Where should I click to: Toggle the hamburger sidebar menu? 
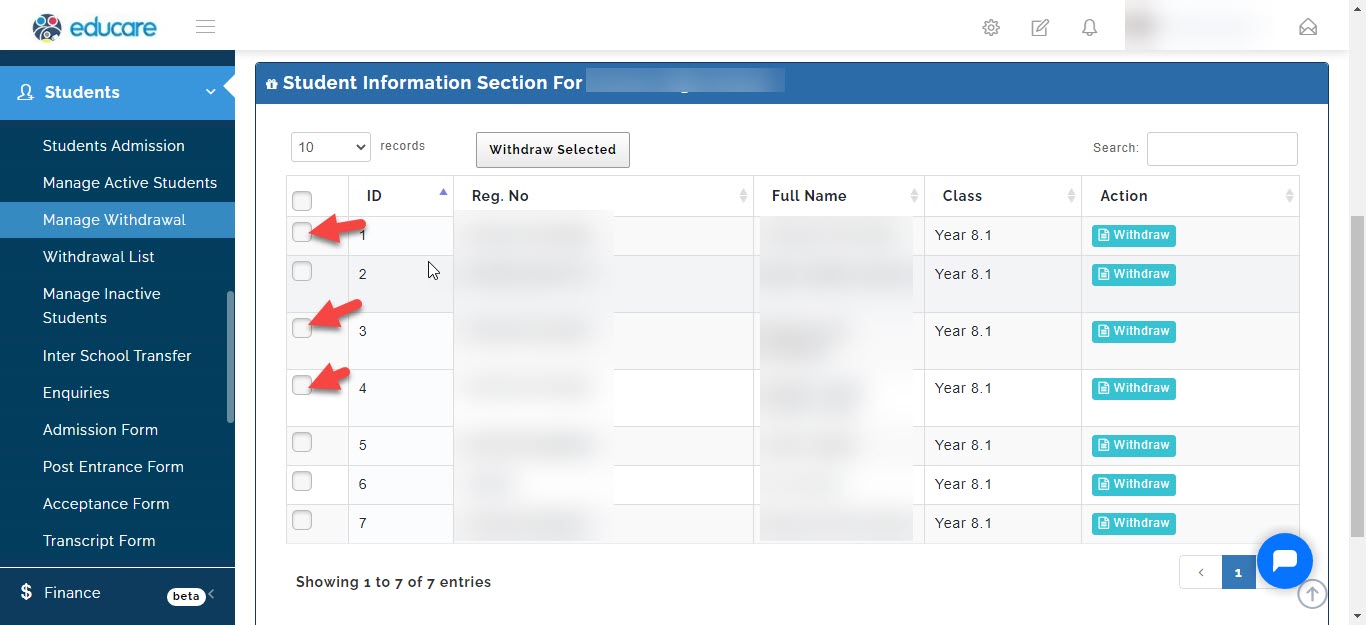[x=206, y=27]
